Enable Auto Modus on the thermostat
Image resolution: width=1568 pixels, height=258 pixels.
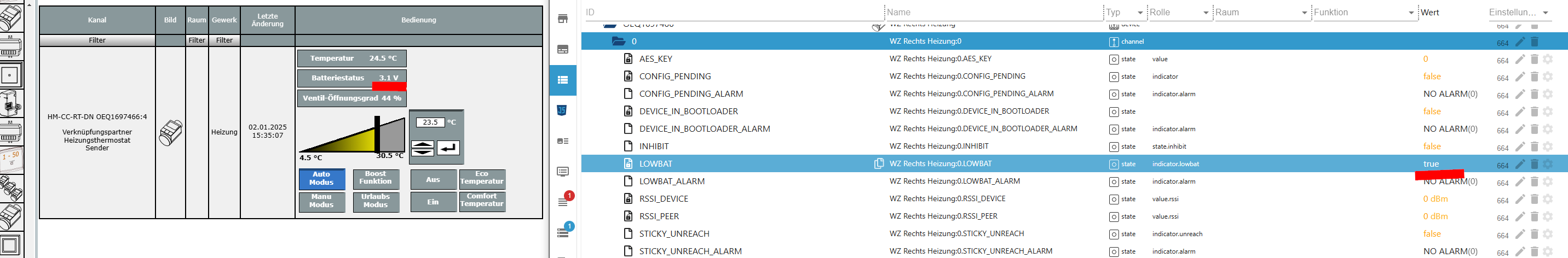321,179
